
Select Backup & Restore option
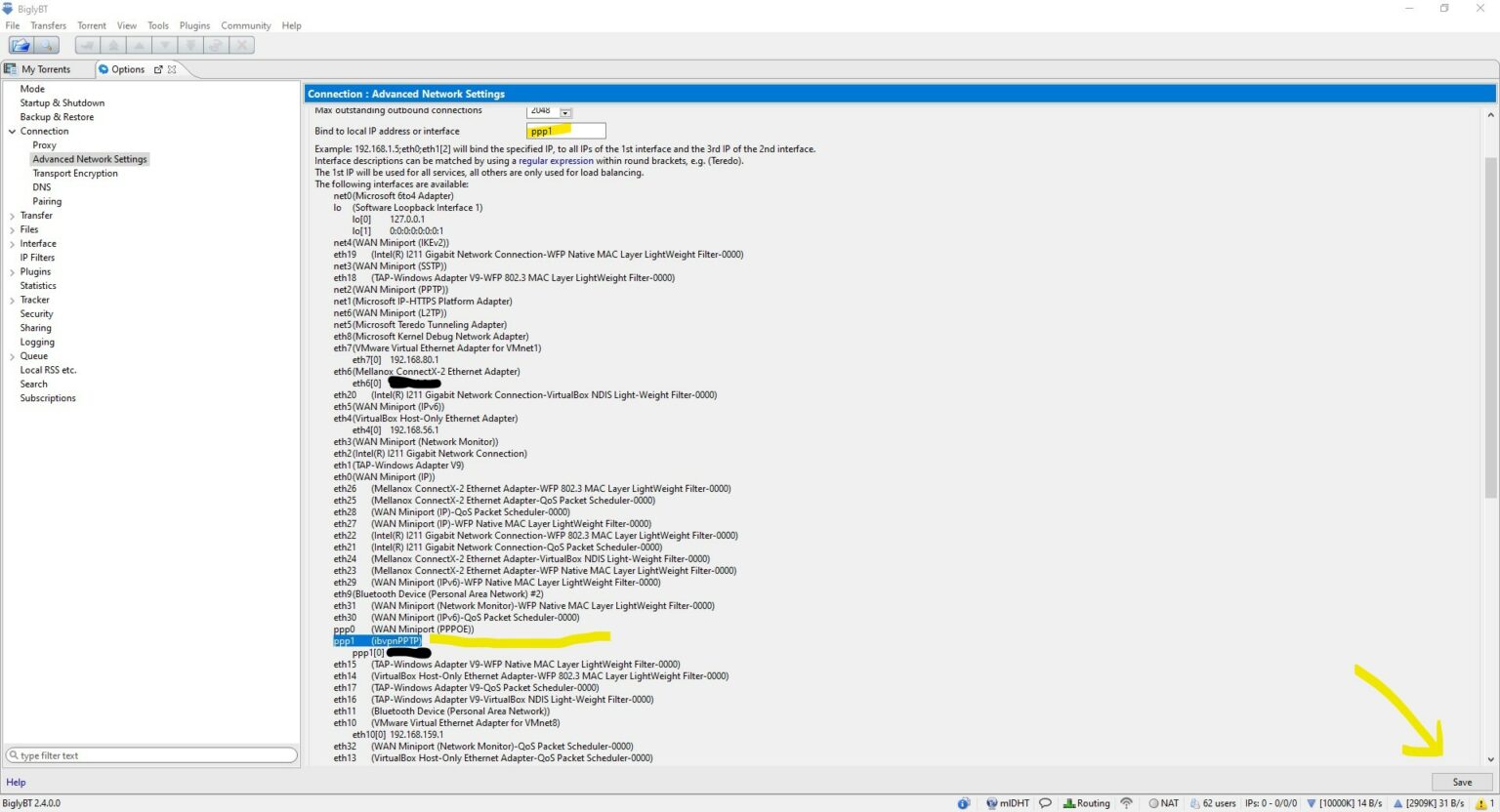(57, 117)
